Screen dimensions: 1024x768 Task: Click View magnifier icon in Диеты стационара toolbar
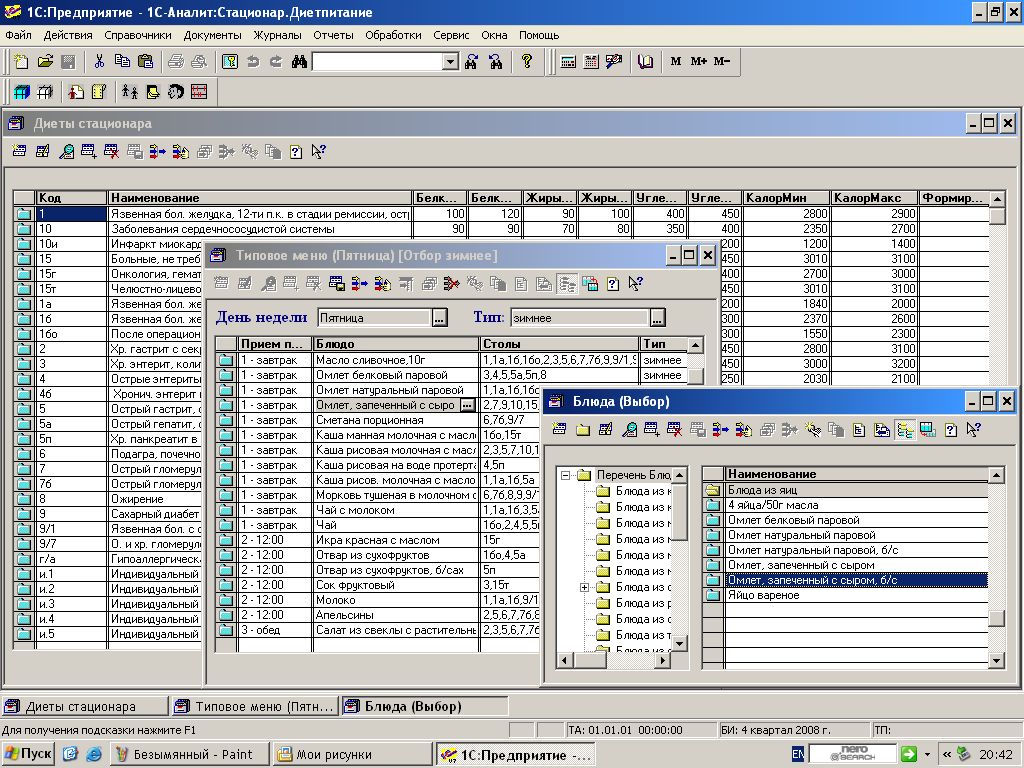coord(66,152)
